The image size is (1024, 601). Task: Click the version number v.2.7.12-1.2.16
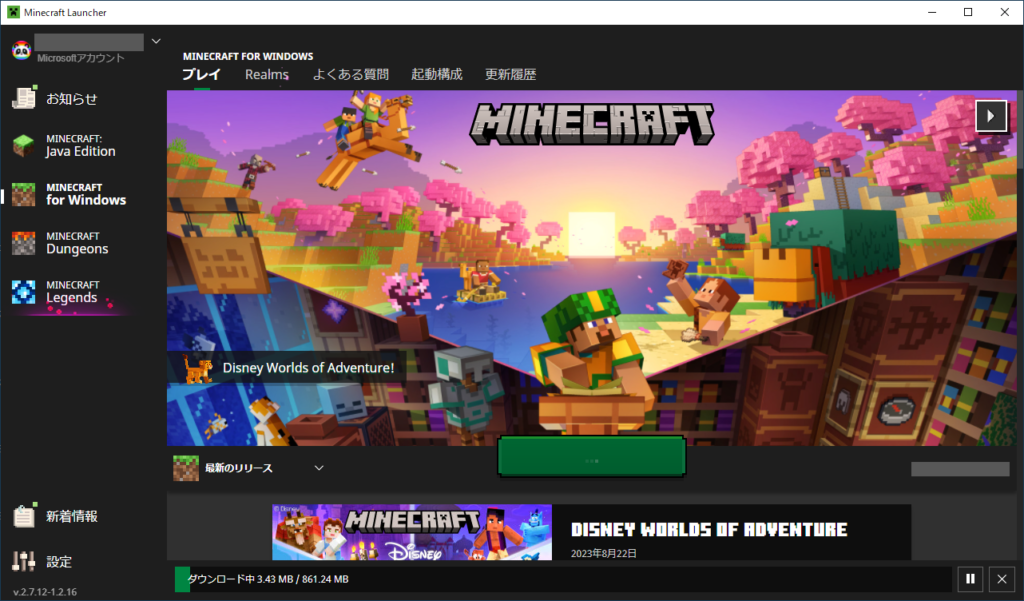click(x=45, y=592)
